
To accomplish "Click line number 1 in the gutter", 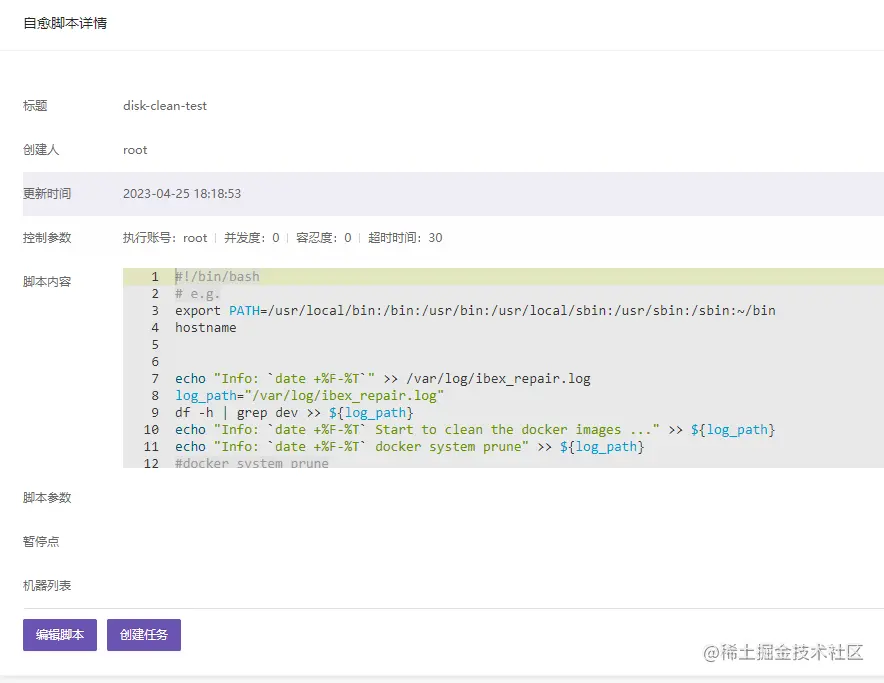I will pos(154,276).
